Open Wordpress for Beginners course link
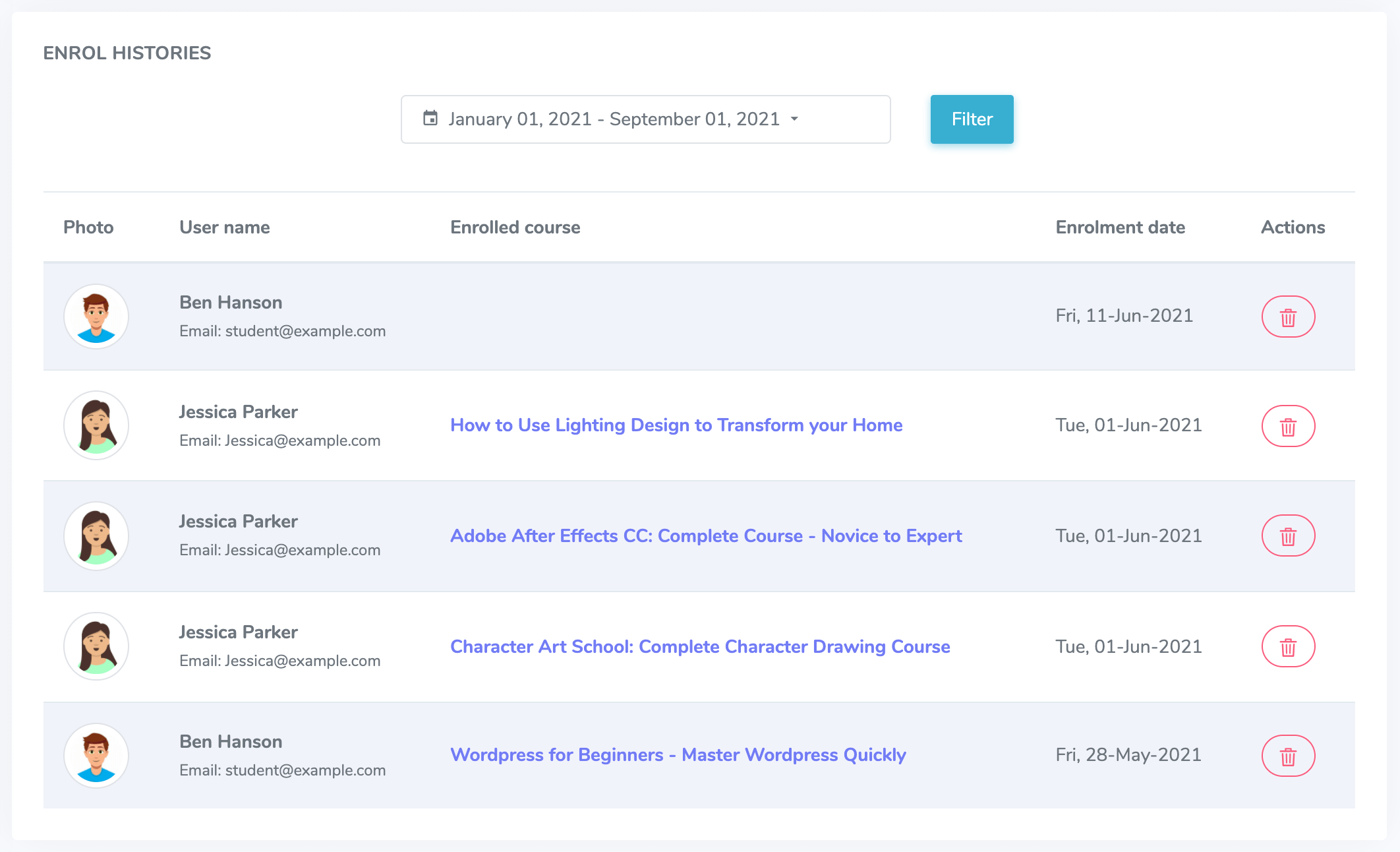1400x852 pixels. point(678,755)
